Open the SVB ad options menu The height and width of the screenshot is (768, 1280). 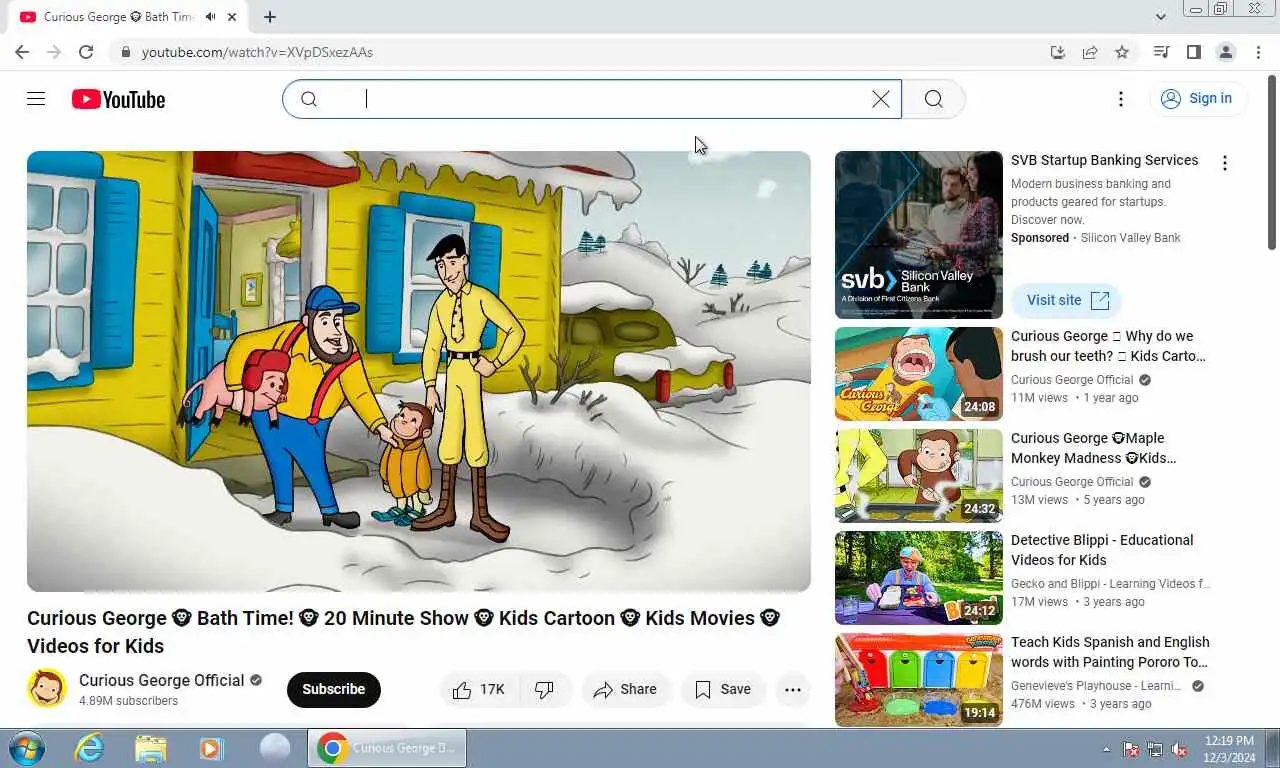[x=1225, y=163]
